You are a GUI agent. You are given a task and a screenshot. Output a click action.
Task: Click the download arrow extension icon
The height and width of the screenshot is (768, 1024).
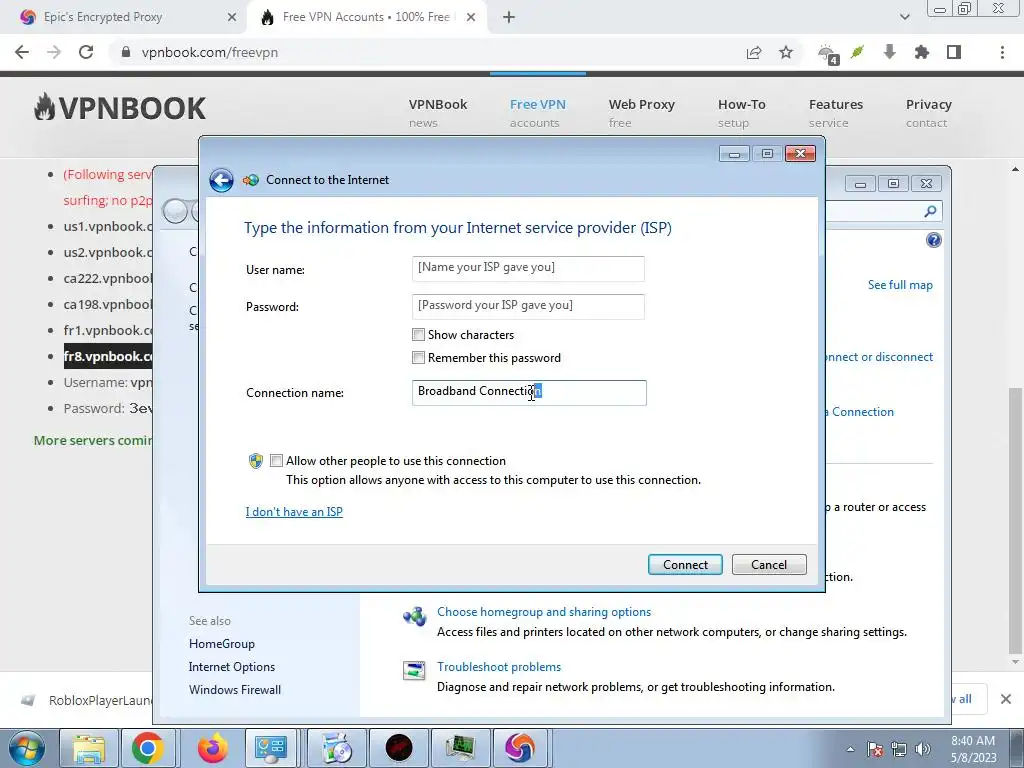[889, 52]
